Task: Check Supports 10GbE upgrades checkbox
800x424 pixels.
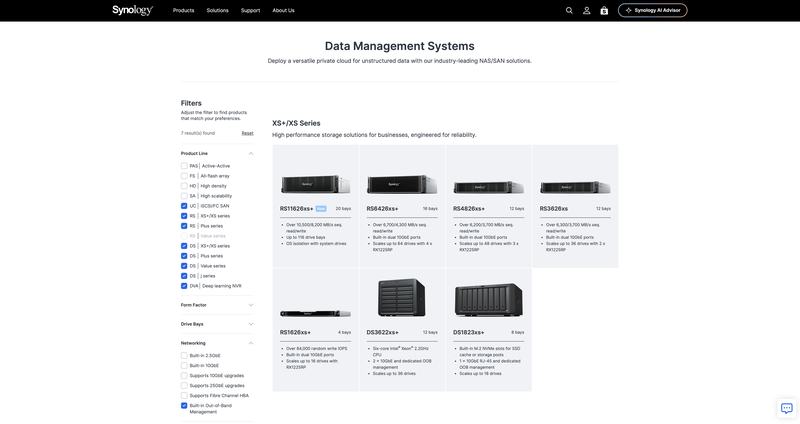Action: click(184, 376)
